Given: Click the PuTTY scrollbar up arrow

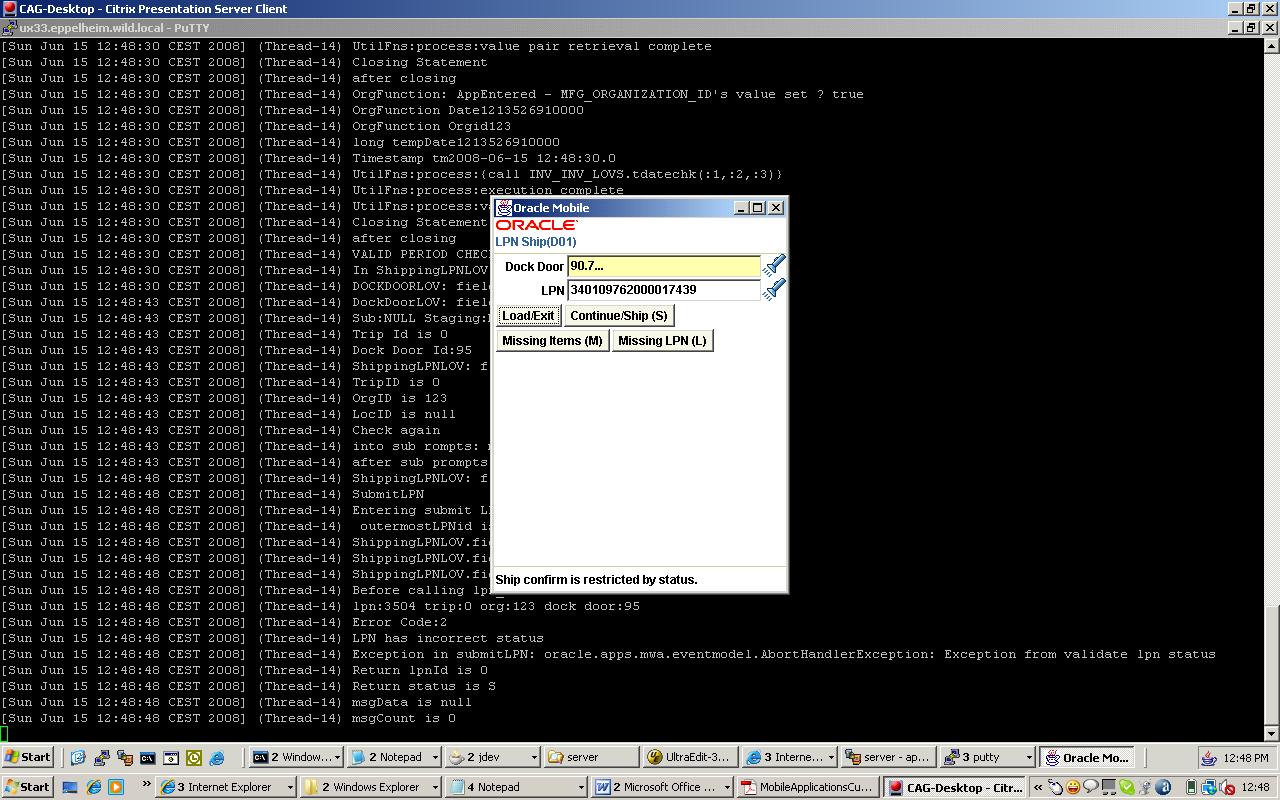Looking at the screenshot, I should click(x=1272, y=46).
